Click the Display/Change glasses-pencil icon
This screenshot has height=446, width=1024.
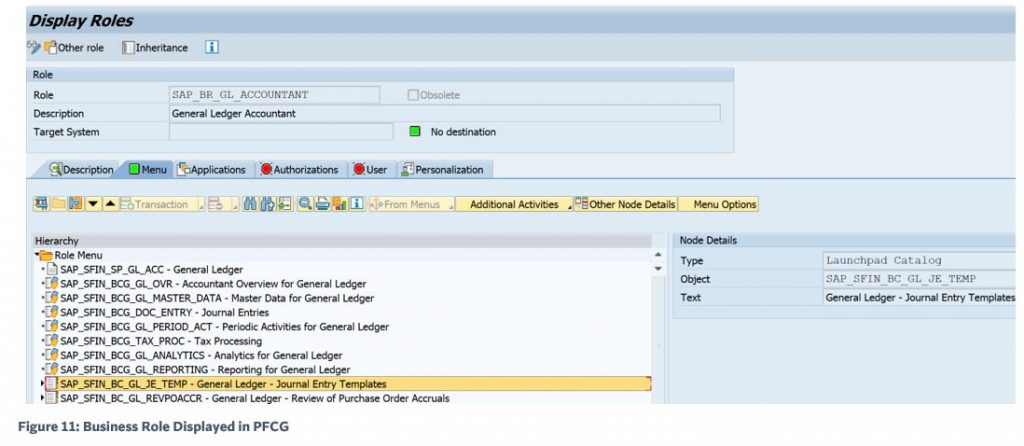coord(34,48)
